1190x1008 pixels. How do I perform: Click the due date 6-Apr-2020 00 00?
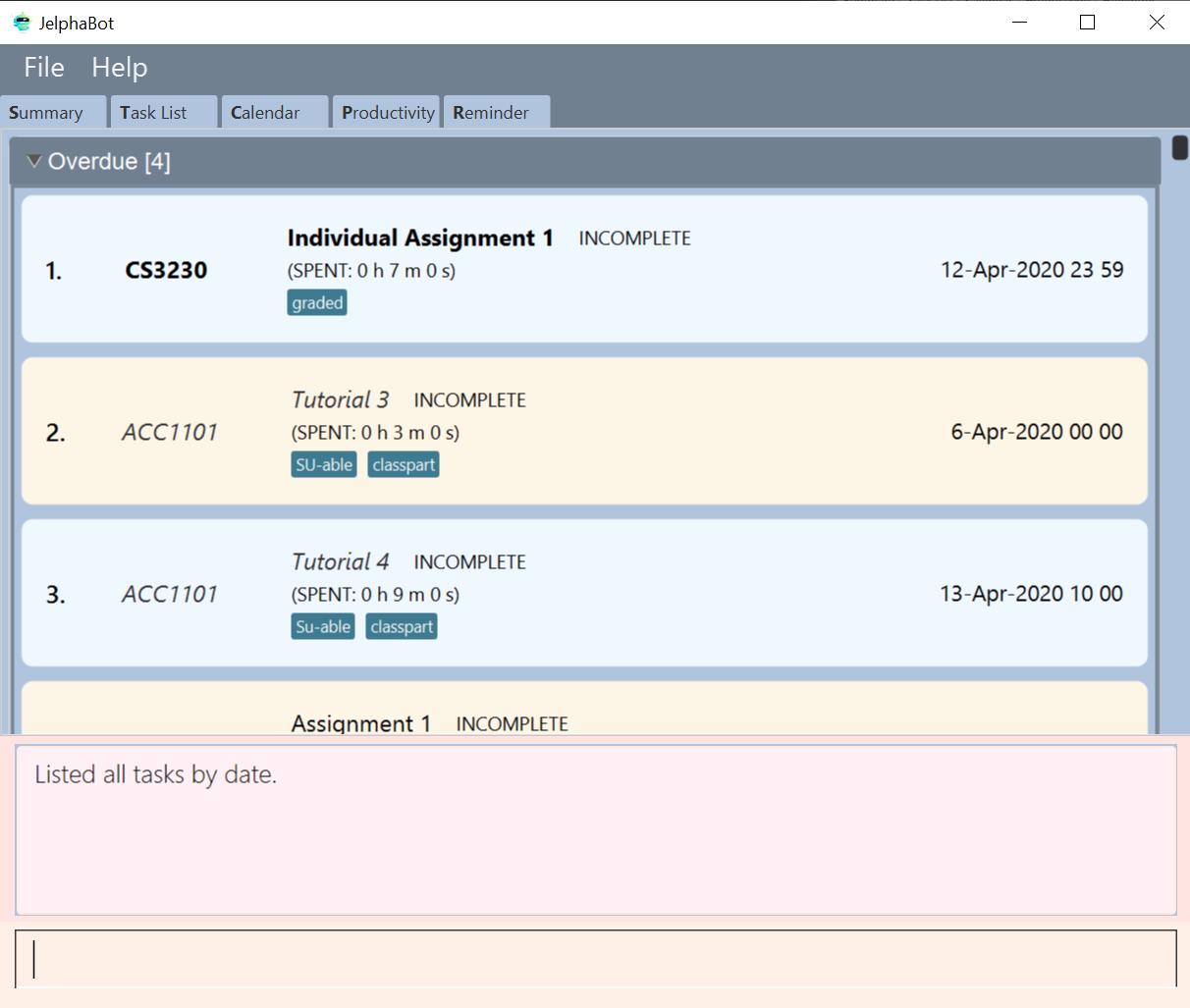pos(1037,432)
